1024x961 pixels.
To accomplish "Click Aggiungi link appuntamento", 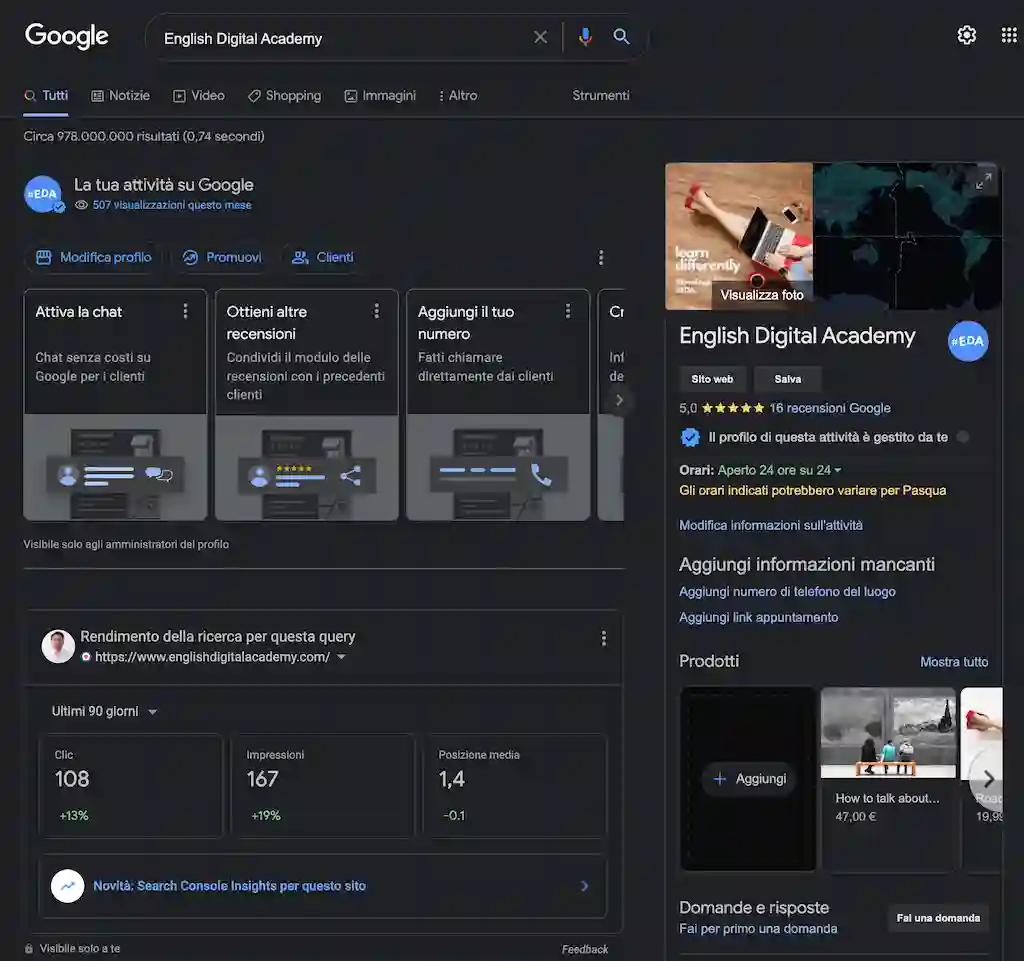I will pos(758,617).
